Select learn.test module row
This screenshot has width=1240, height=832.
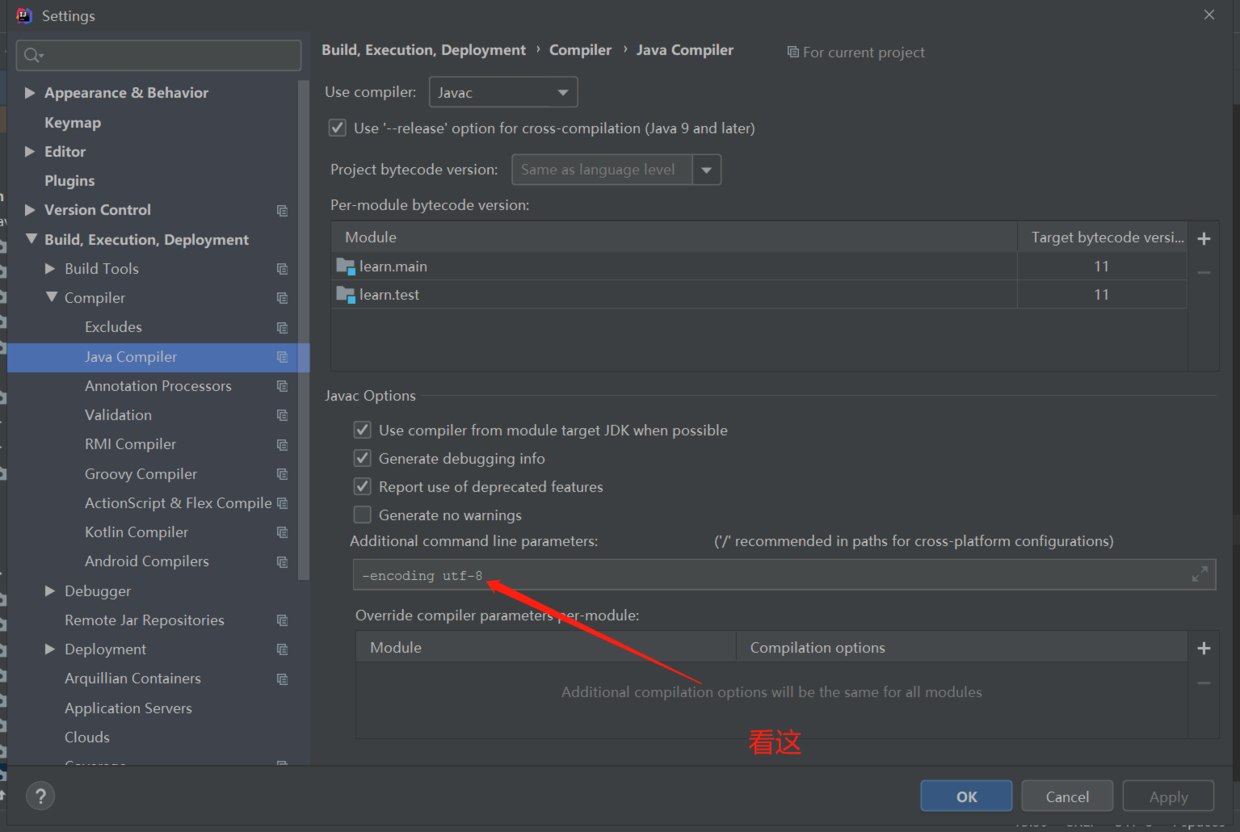point(760,294)
